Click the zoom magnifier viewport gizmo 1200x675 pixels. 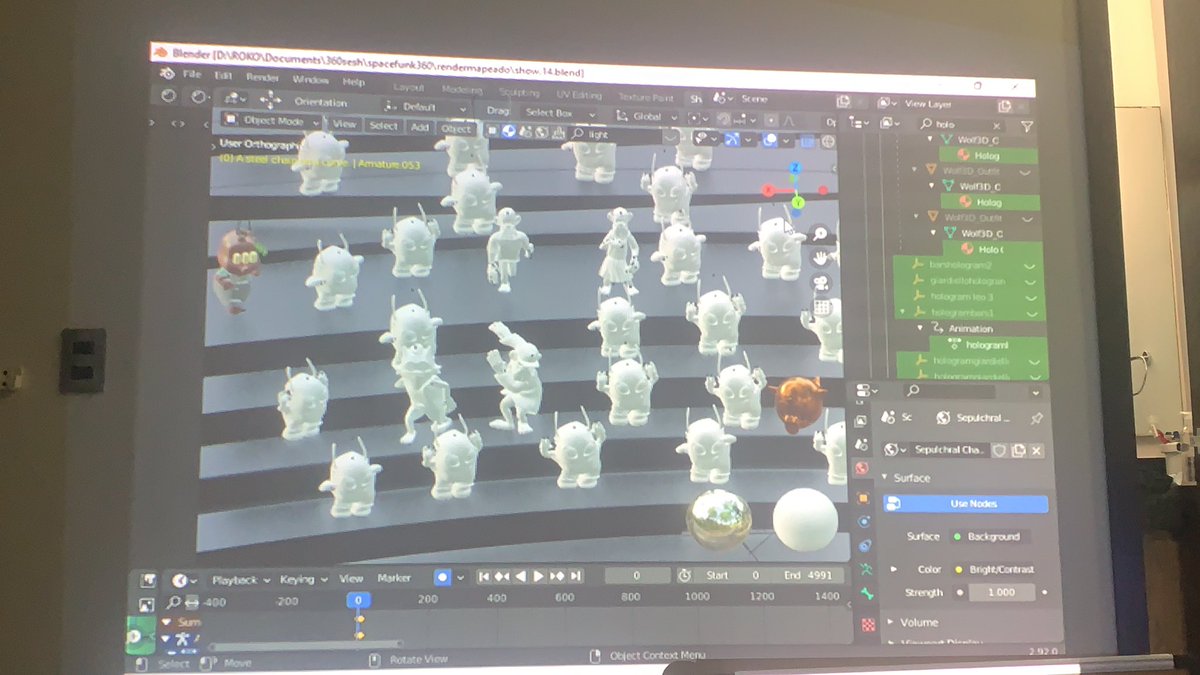tap(820, 233)
